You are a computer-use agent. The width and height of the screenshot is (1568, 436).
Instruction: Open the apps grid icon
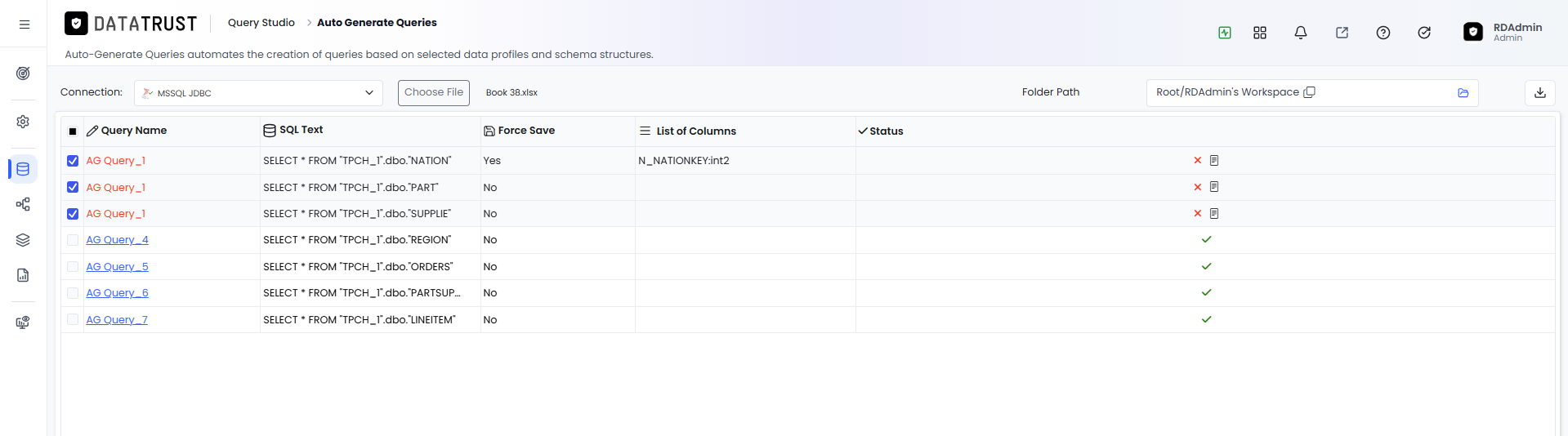coord(1260,33)
